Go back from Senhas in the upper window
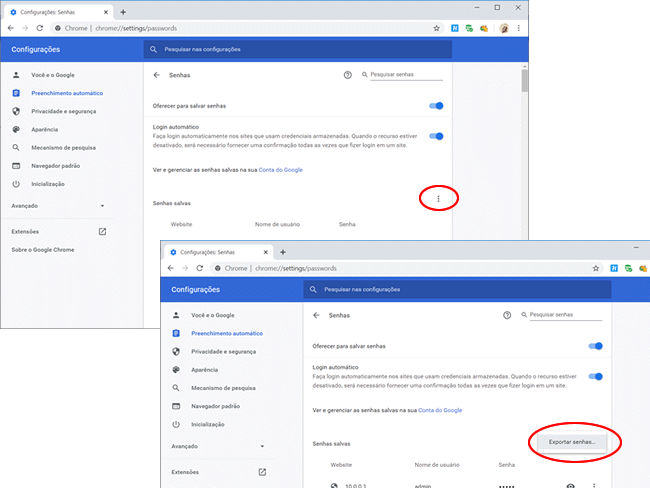The width and height of the screenshot is (650, 488). click(x=157, y=75)
